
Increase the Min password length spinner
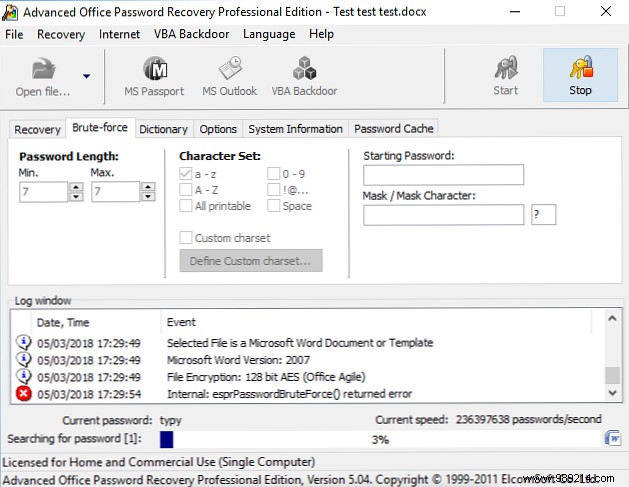point(76,187)
